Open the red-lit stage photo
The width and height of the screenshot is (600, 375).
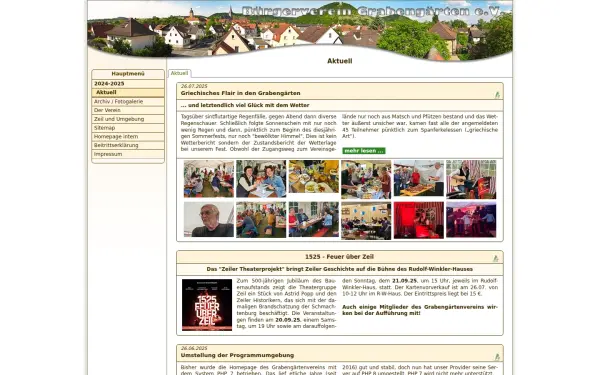[419, 220]
